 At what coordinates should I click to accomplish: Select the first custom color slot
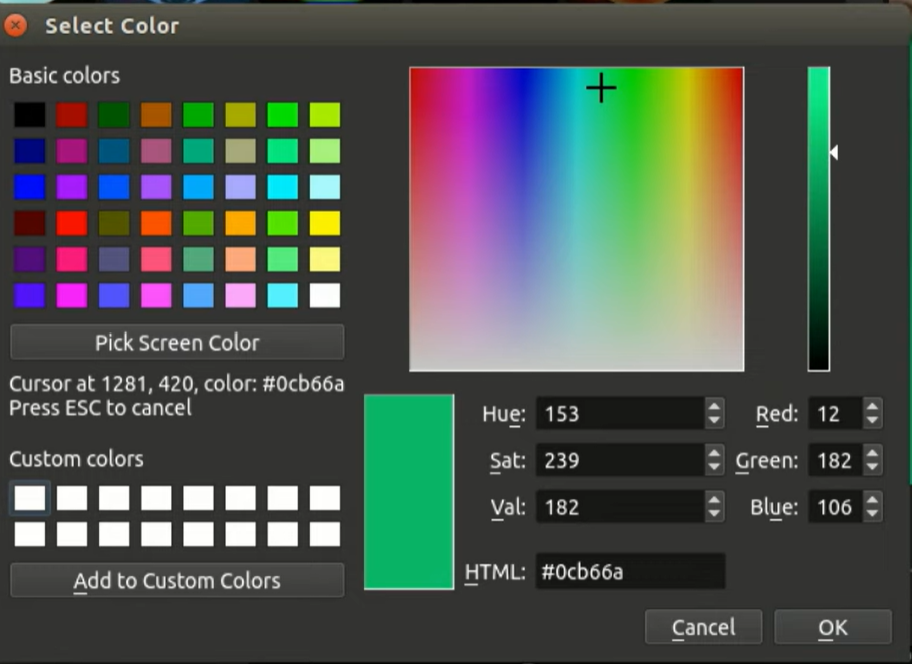click(30, 498)
